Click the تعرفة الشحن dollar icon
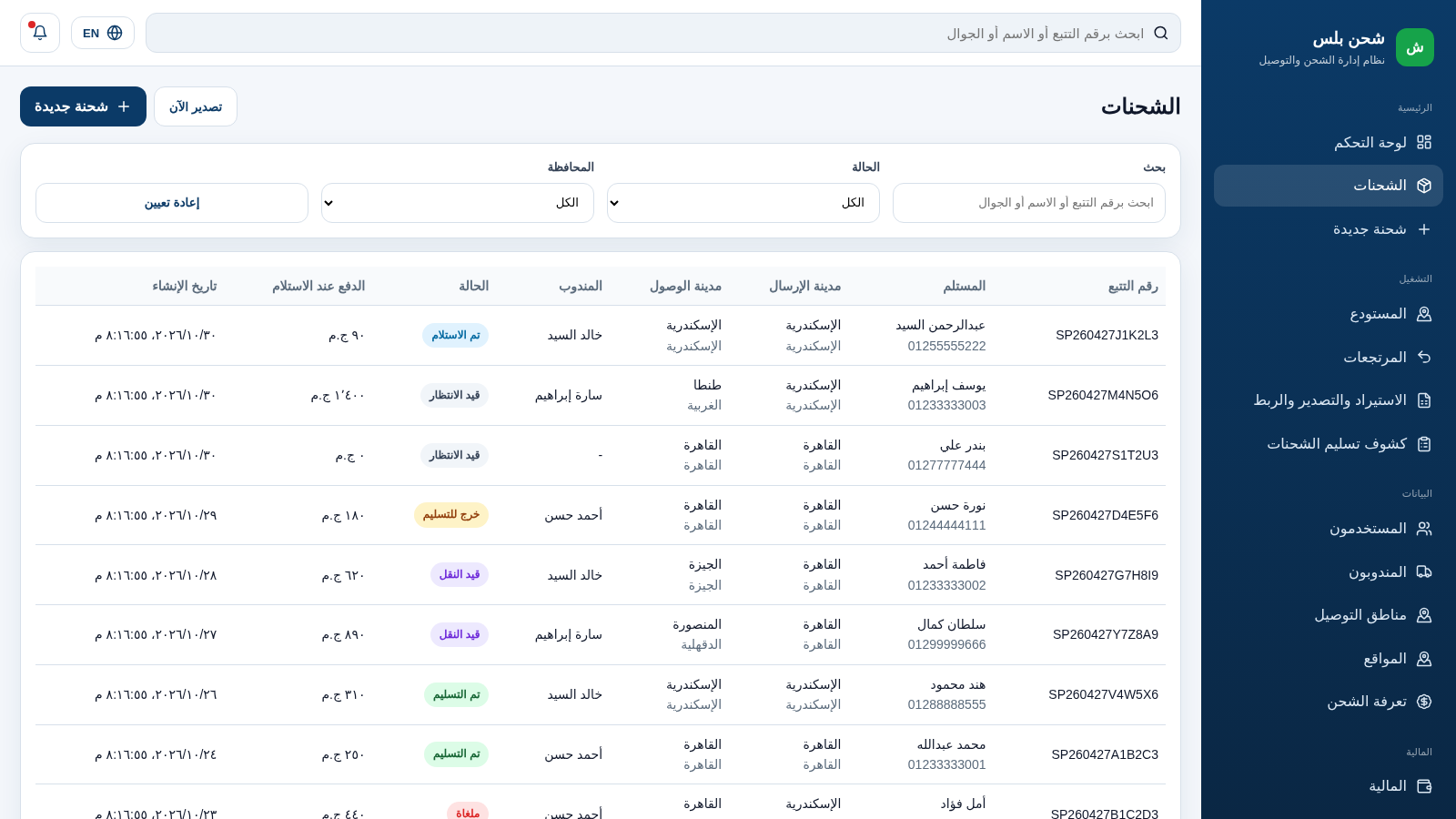Image resolution: width=1456 pixels, height=819 pixels. pyautogui.click(x=1424, y=702)
